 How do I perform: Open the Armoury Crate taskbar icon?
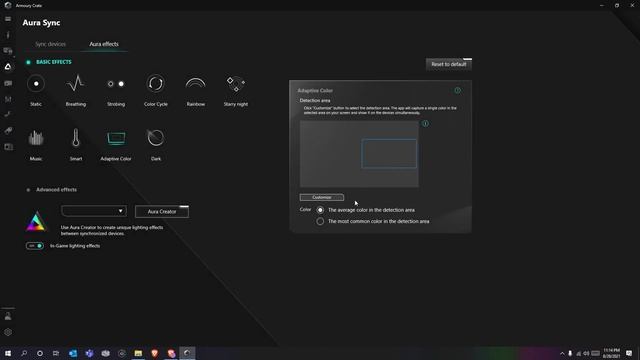[187, 353]
